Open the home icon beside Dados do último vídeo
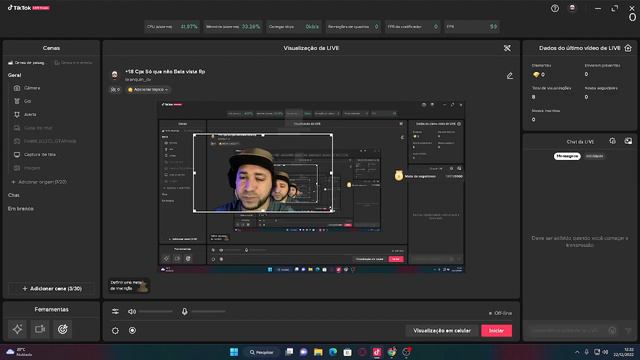 [628, 48]
